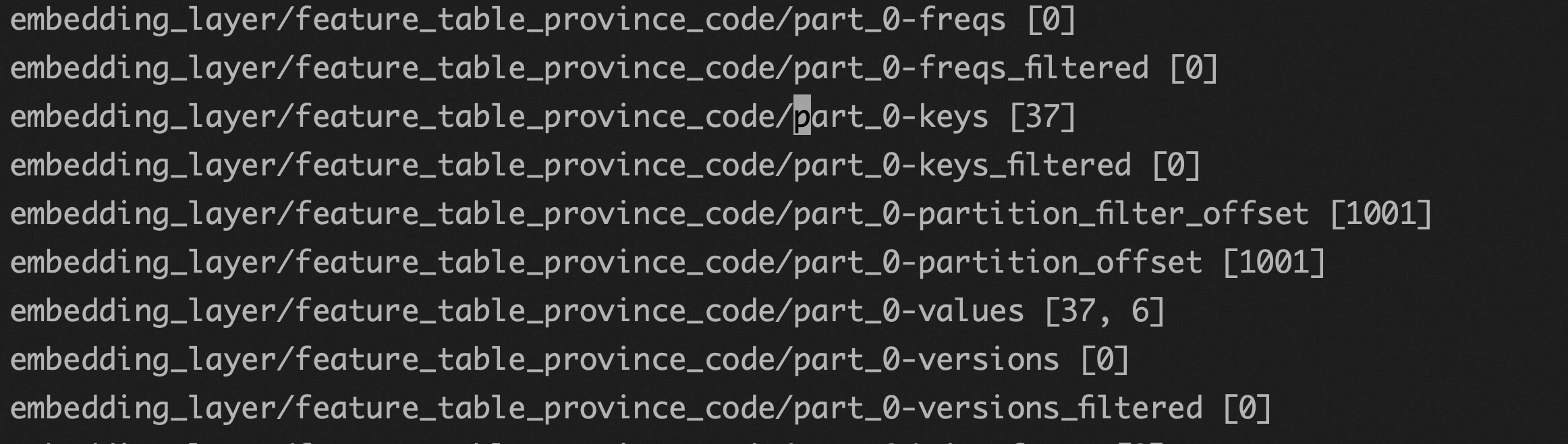This screenshot has width=1568, height=444.
Task: Click the part_0-keys_filtered text
Action: [x=962, y=165]
